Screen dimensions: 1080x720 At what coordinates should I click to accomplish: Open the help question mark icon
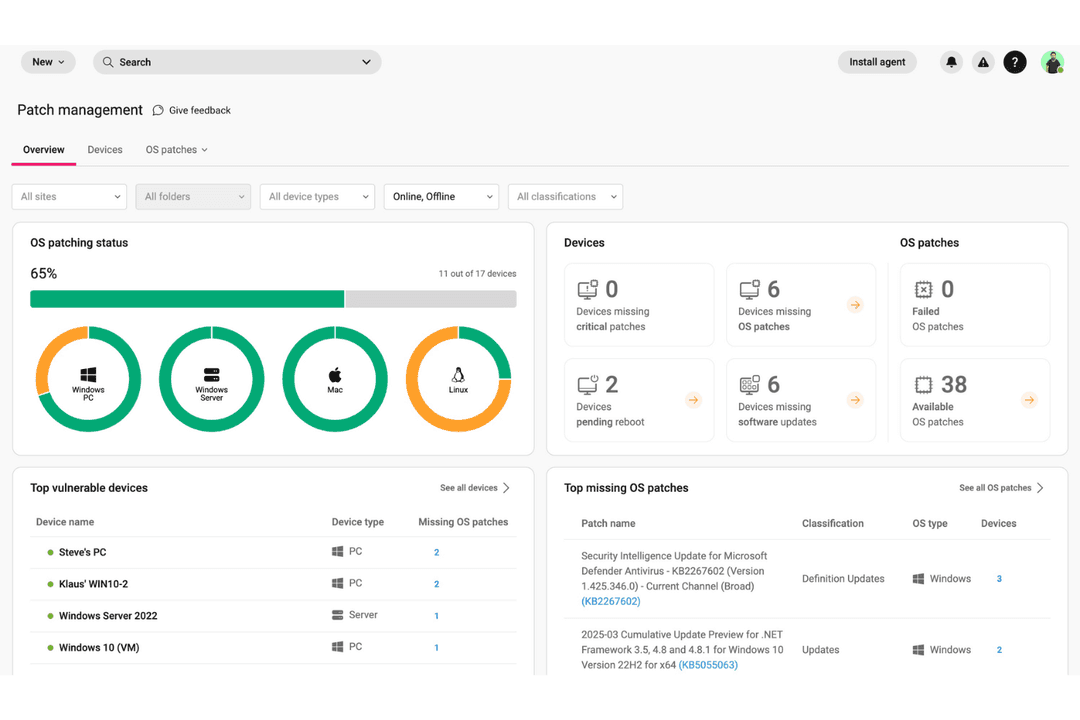point(1015,62)
